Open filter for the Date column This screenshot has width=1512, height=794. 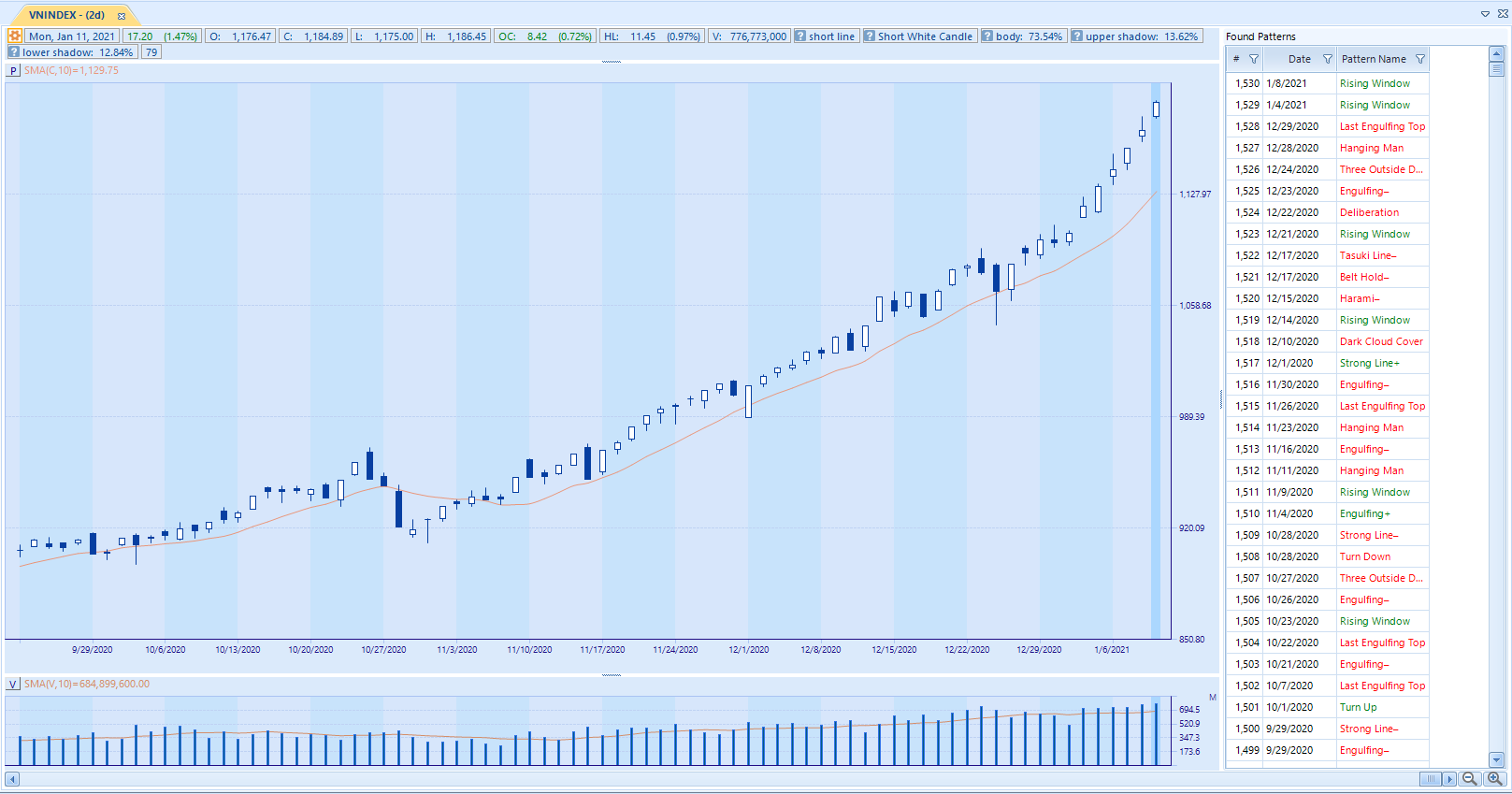pos(1327,59)
